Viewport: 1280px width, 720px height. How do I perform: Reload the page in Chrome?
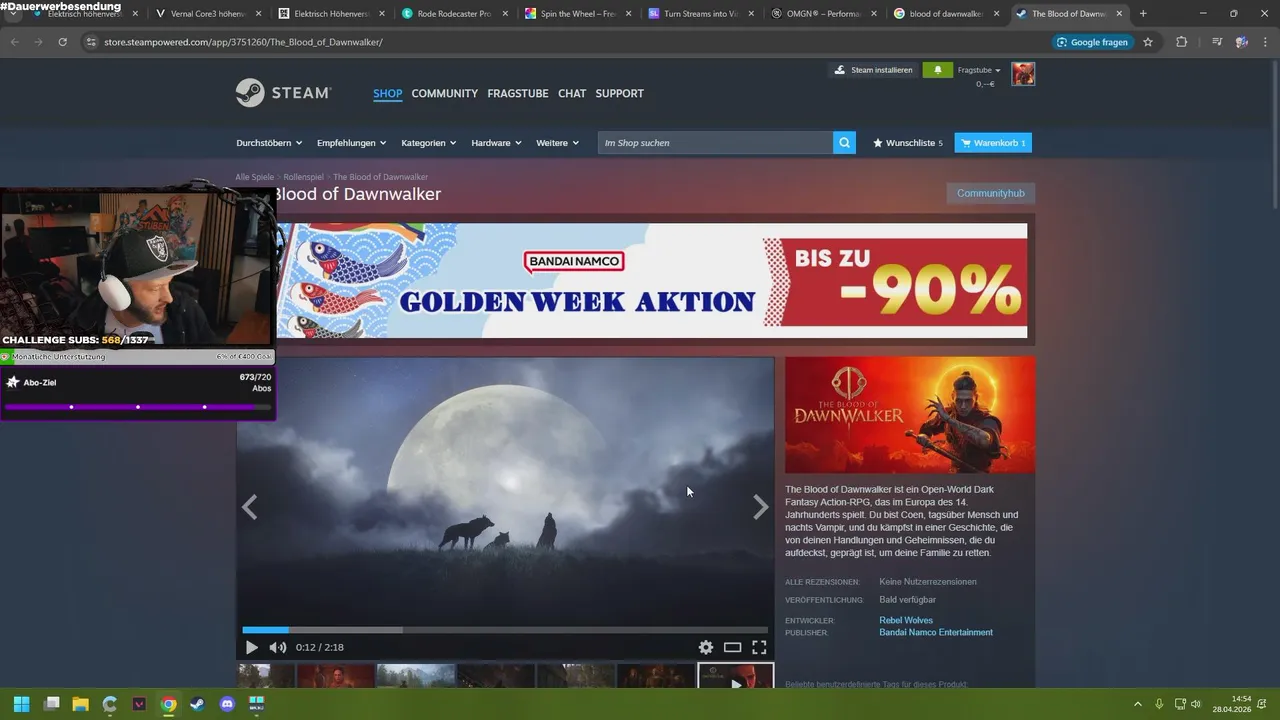[x=62, y=42]
